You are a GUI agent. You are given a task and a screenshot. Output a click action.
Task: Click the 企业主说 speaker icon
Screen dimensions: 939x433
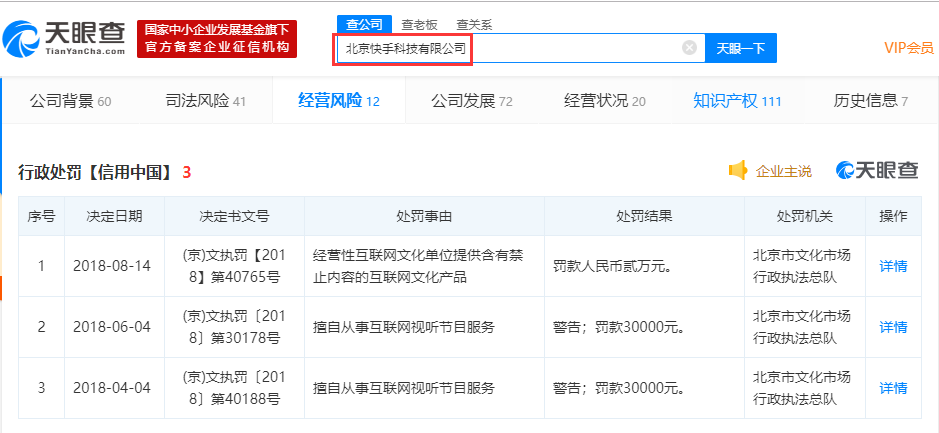[x=738, y=171]
